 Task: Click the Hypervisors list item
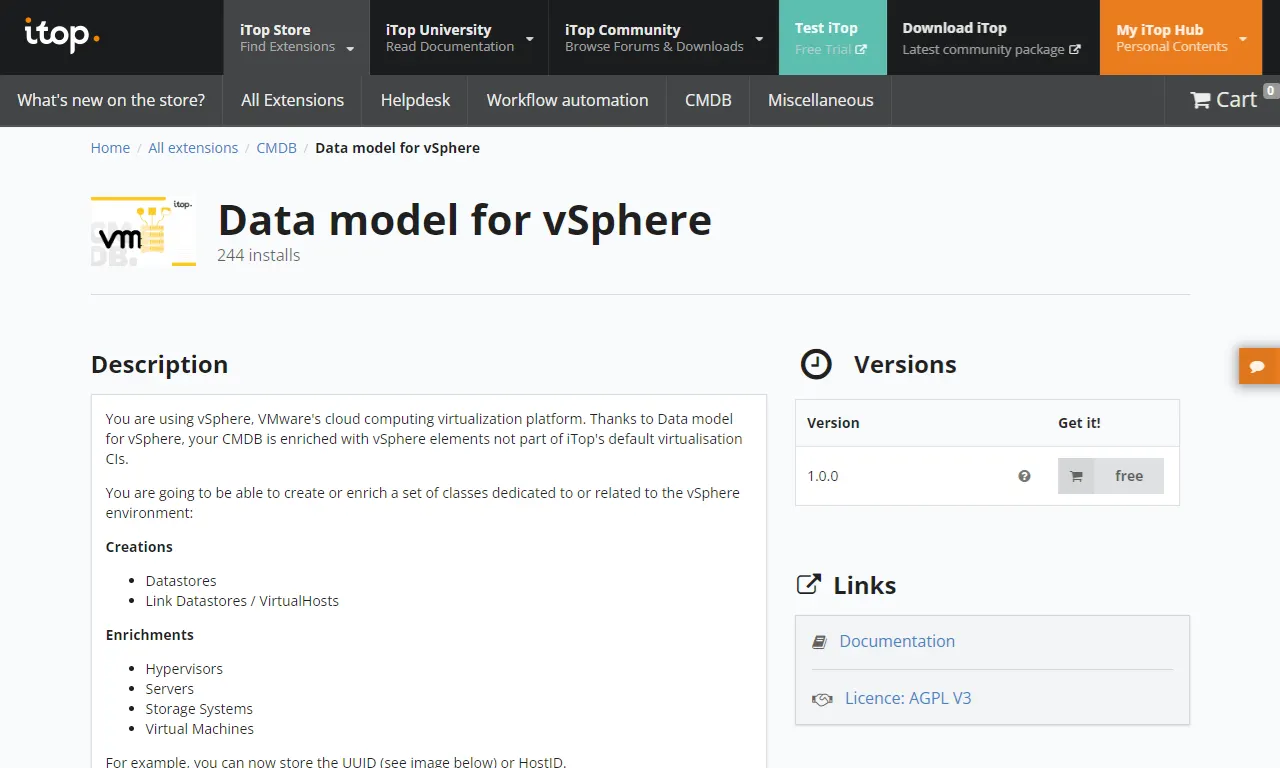(x=184, y=669)
